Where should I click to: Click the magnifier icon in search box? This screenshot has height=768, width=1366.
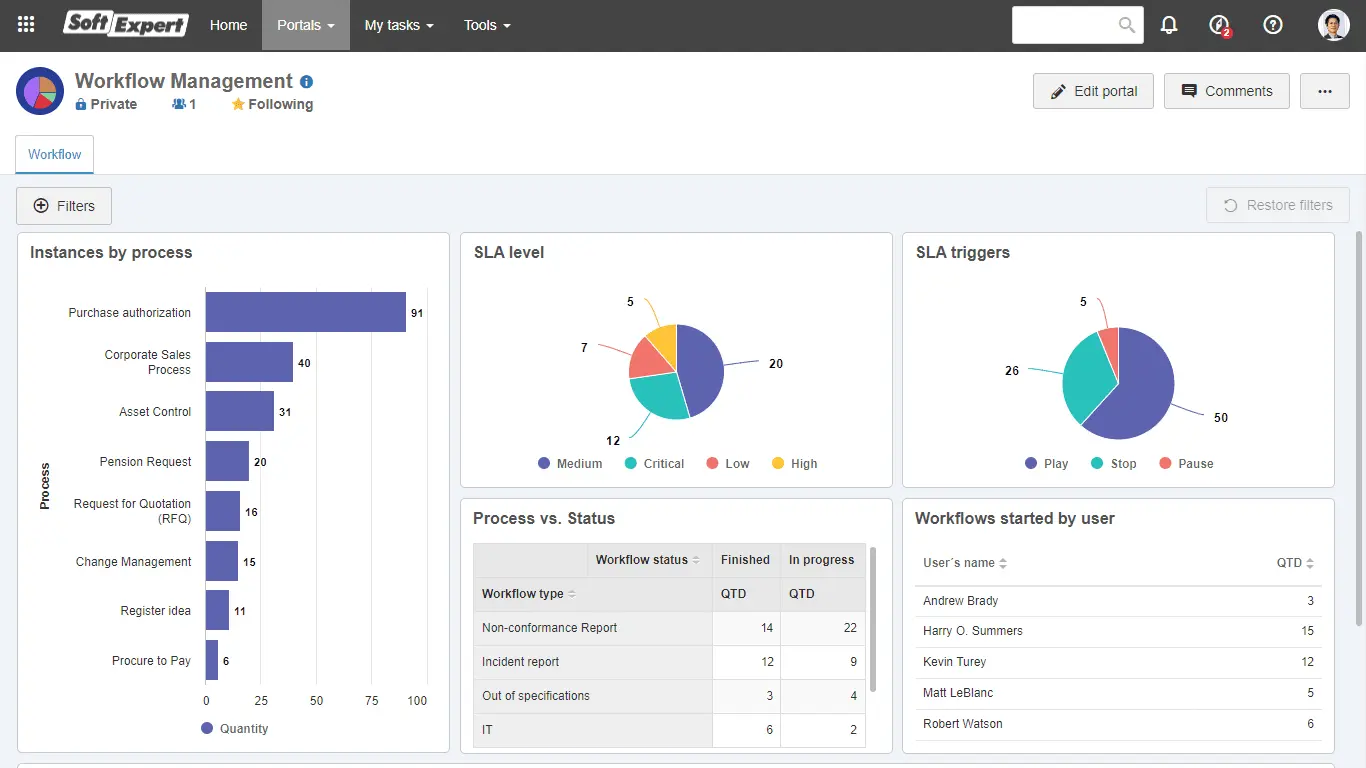pyautogui.click(x=1127, y=25)
